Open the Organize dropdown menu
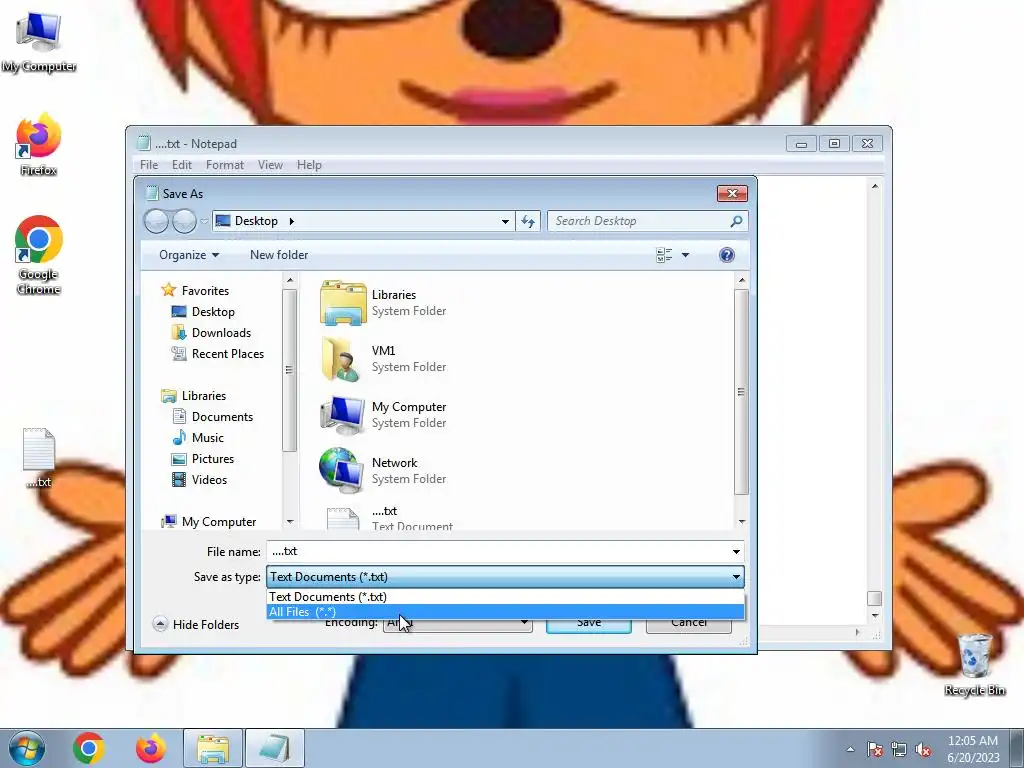This screenshot has height=768, width=1024. pos(189,255)
